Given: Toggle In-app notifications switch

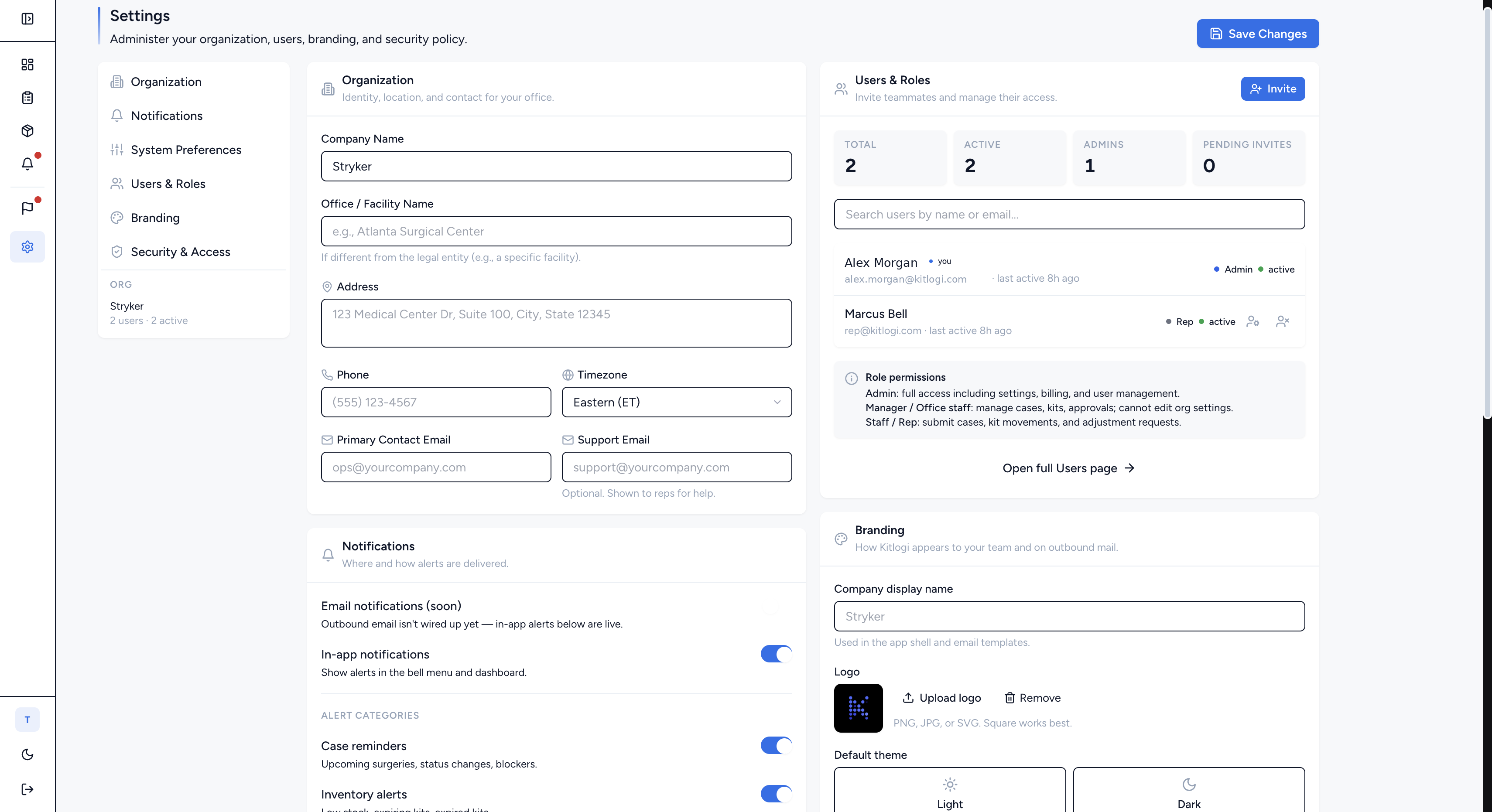Looking at the screenshot, I should click(x=776, y=654).
